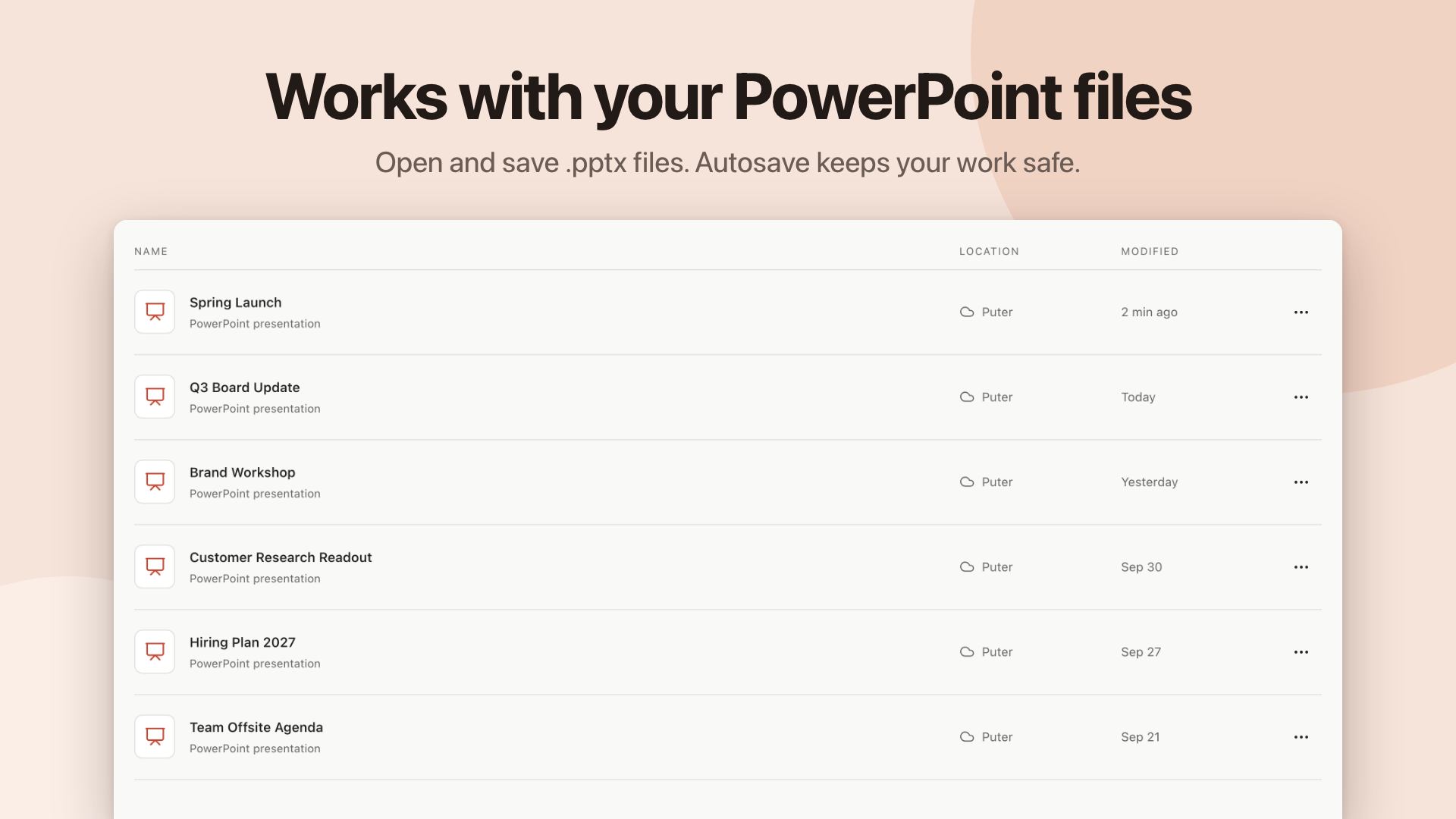
Task: Click the Customer Research Readout file icon
Action: (155, 566)
